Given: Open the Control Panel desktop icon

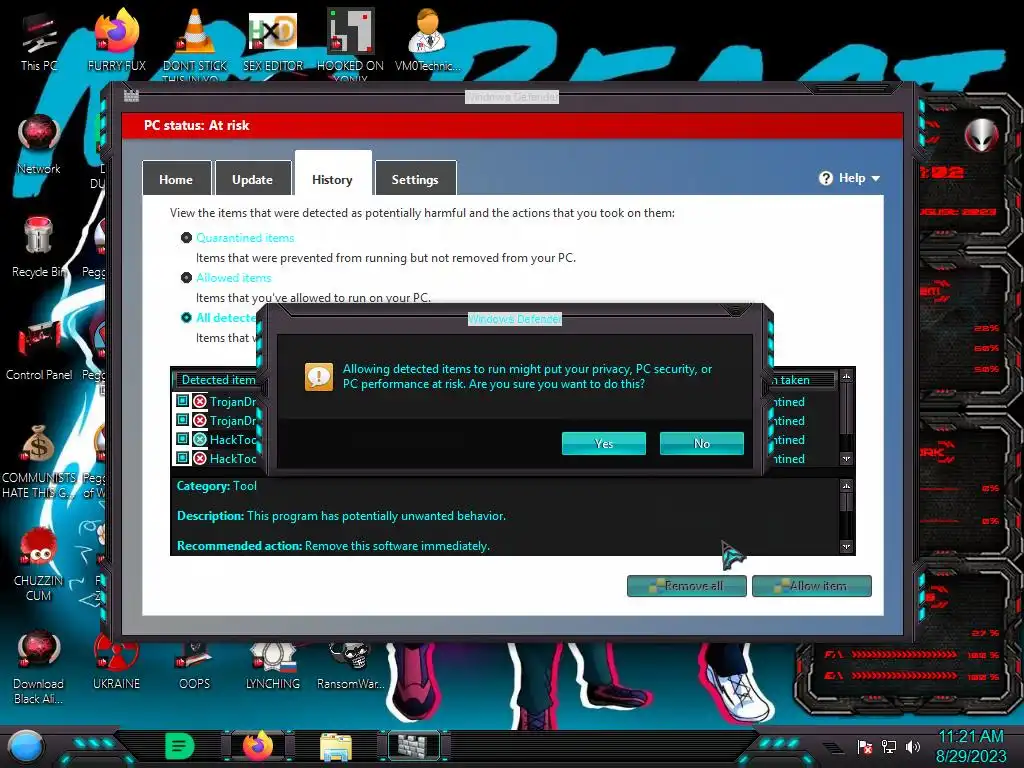Looking at the screenshot, I should click(x=39, y=350).
